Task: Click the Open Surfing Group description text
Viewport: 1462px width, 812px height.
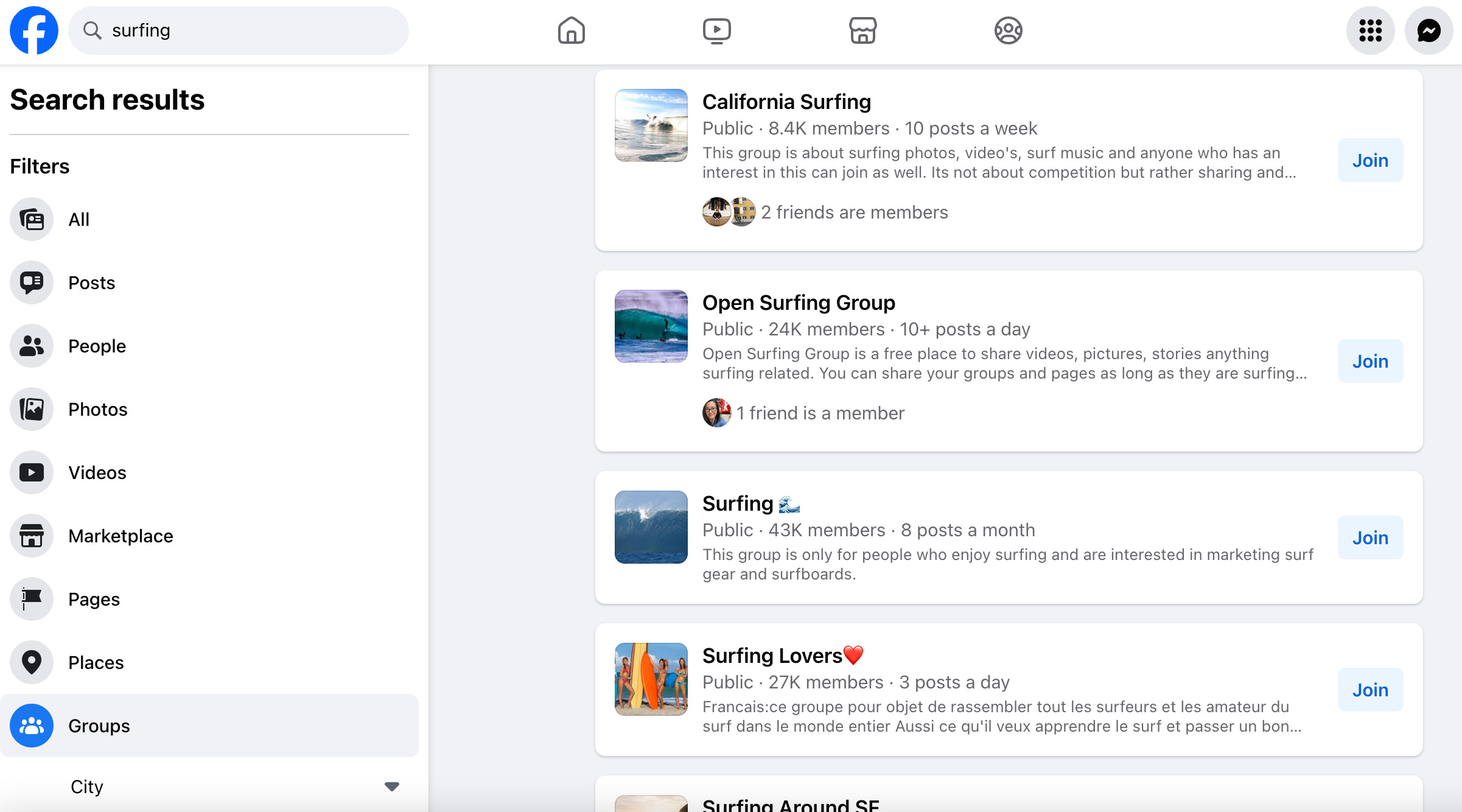Action: tap(1005, 363)
